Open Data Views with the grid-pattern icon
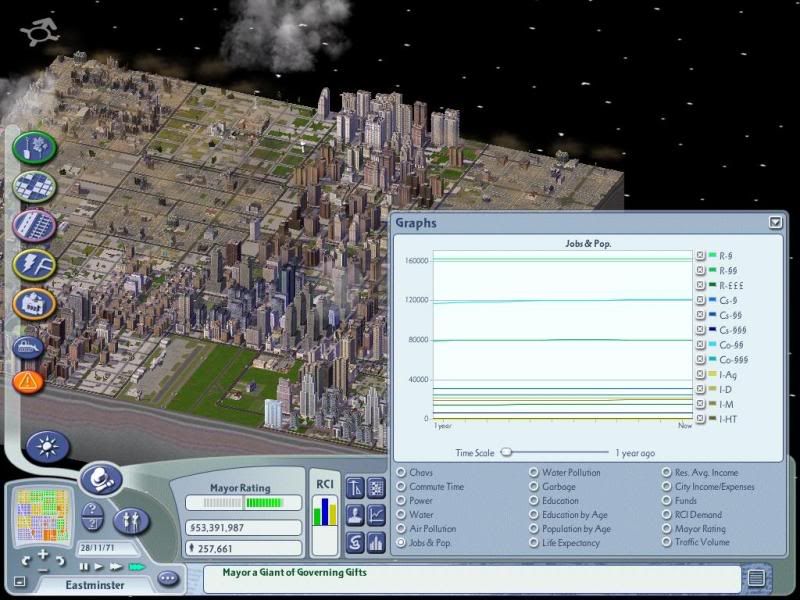Screen dimensions: 800x600 pyautogui.click(x=377, y=488)
